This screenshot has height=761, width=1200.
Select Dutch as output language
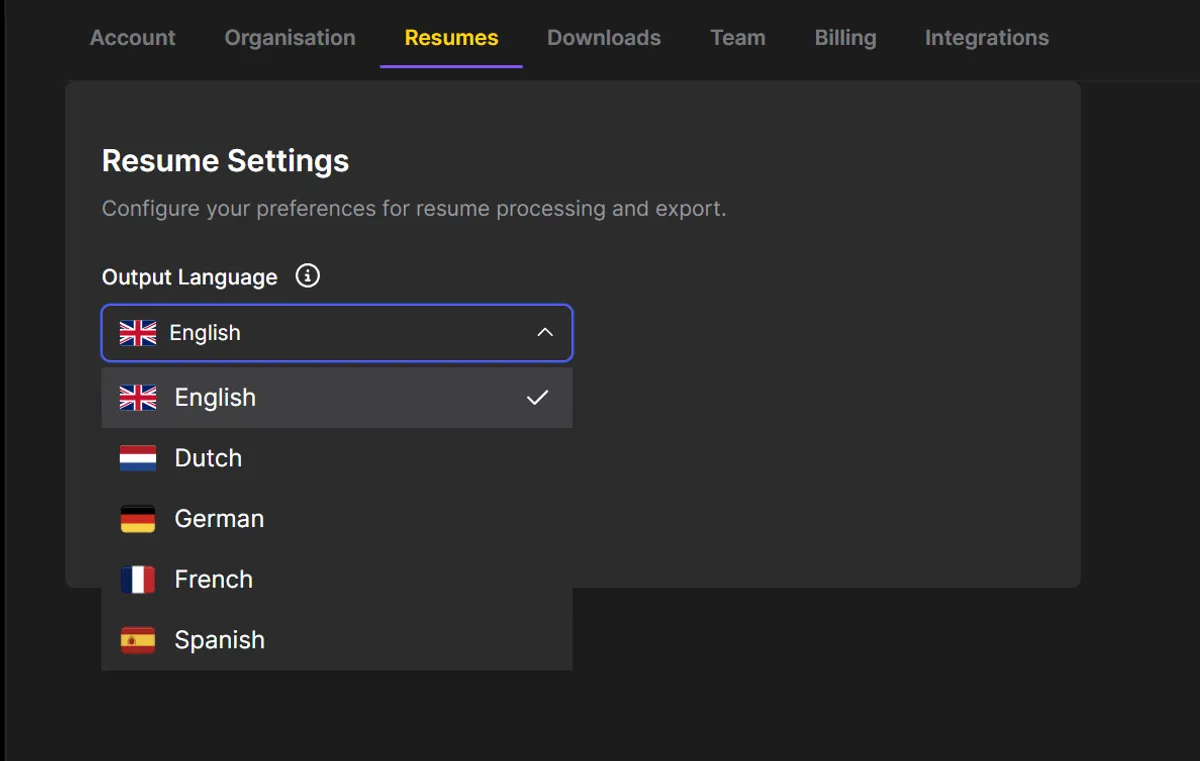click(208, 458)
